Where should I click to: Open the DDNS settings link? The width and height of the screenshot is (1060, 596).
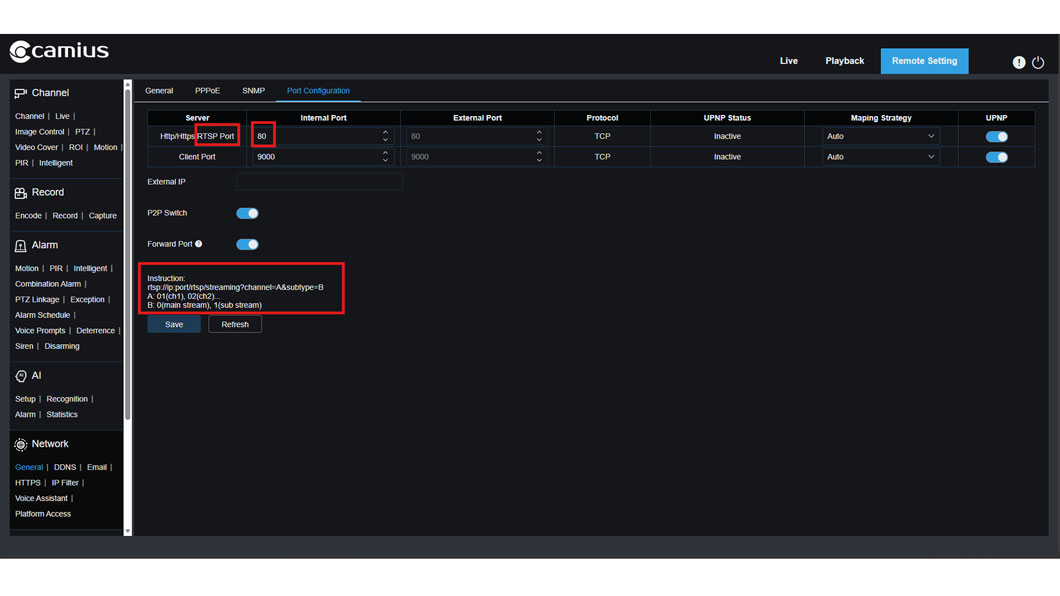pyautogui.click(x=64, y=466)
